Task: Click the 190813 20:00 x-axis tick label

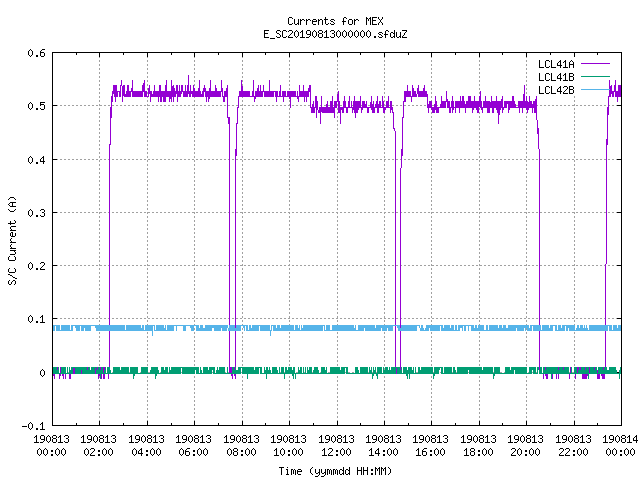Action: coord(525,446)
